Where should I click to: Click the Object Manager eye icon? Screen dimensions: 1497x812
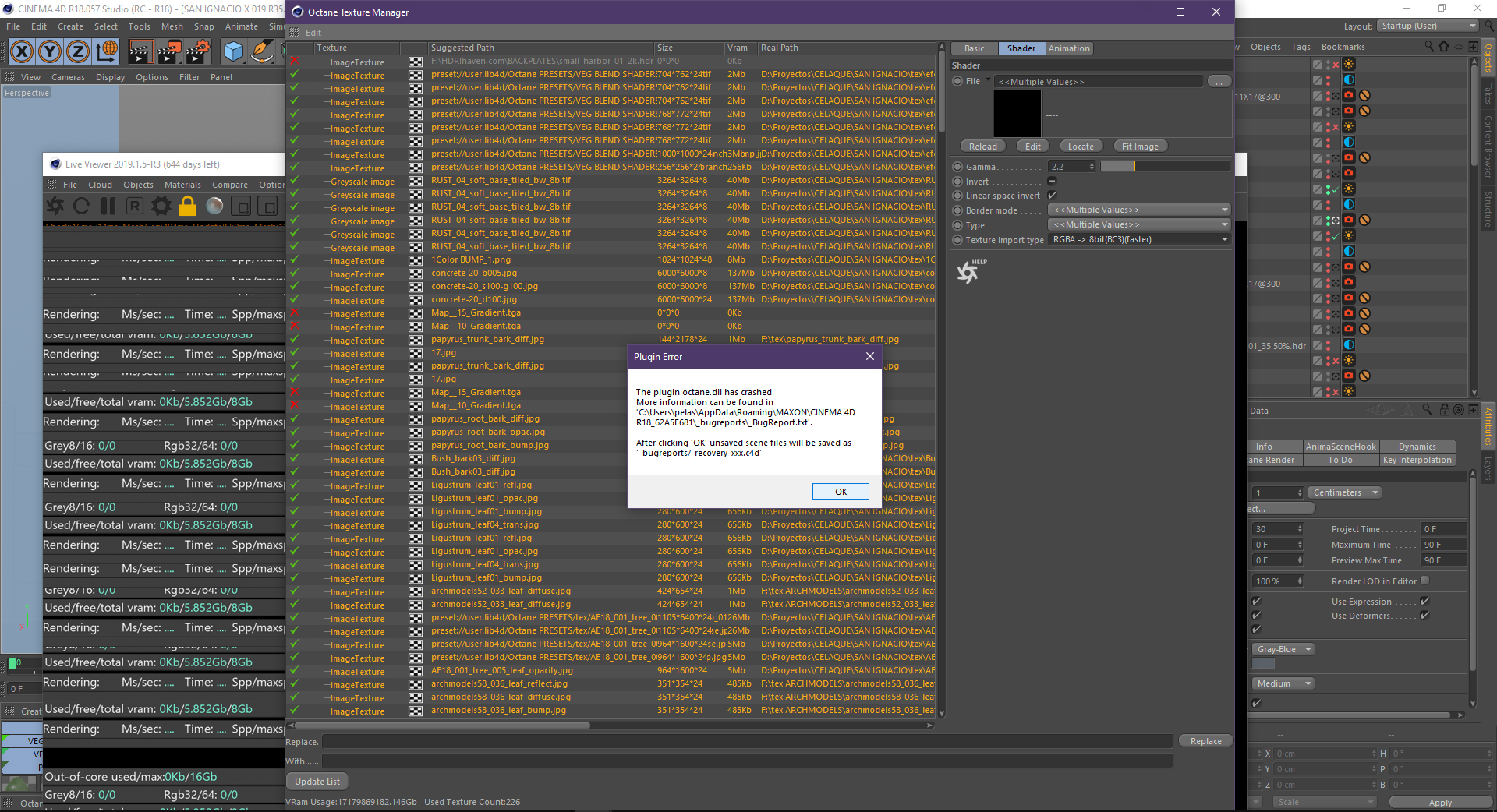pyautogui.click(x=1459, y=47)
